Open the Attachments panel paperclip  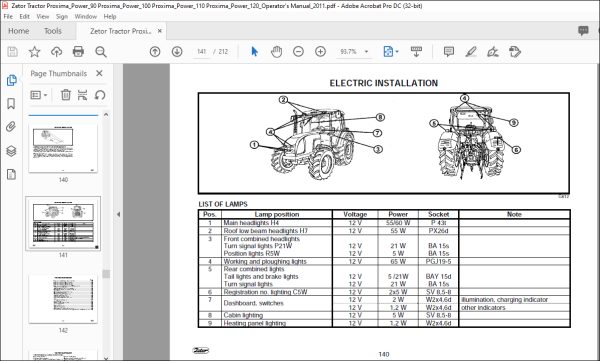(x=11, y=127)
